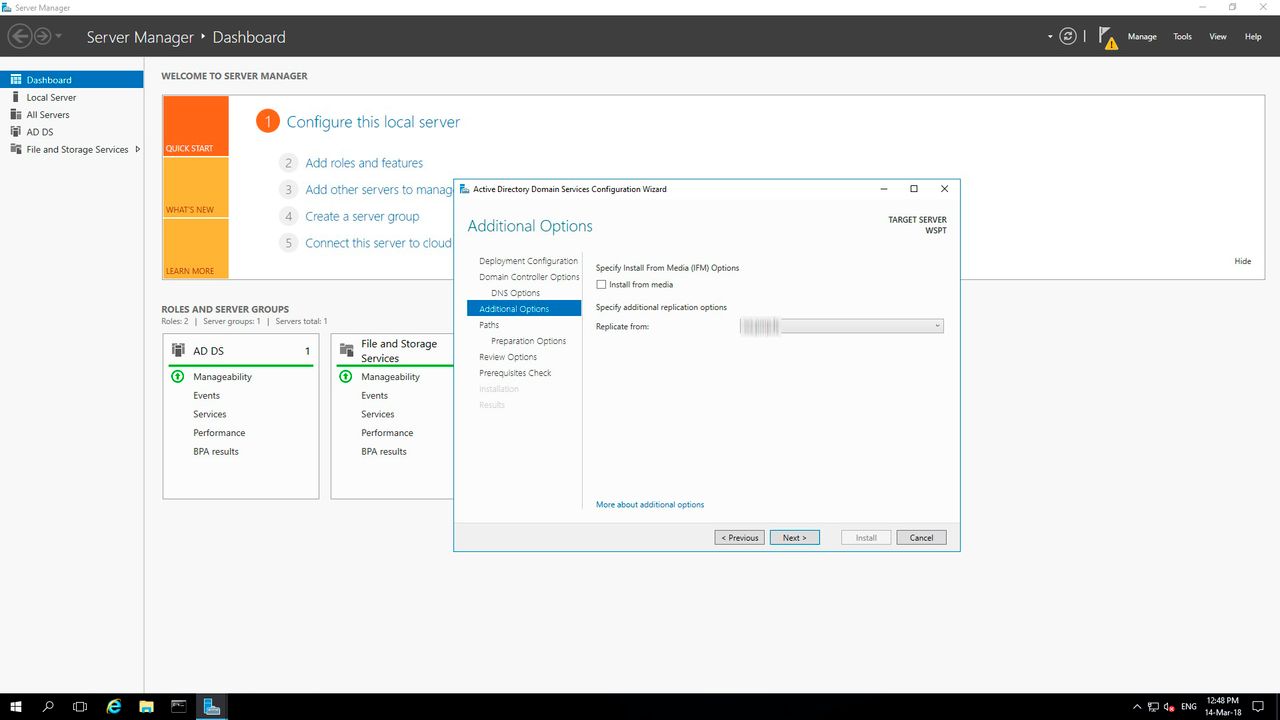Open the clock showing 12:48 PM
1280x720 pixels.
1224,706
